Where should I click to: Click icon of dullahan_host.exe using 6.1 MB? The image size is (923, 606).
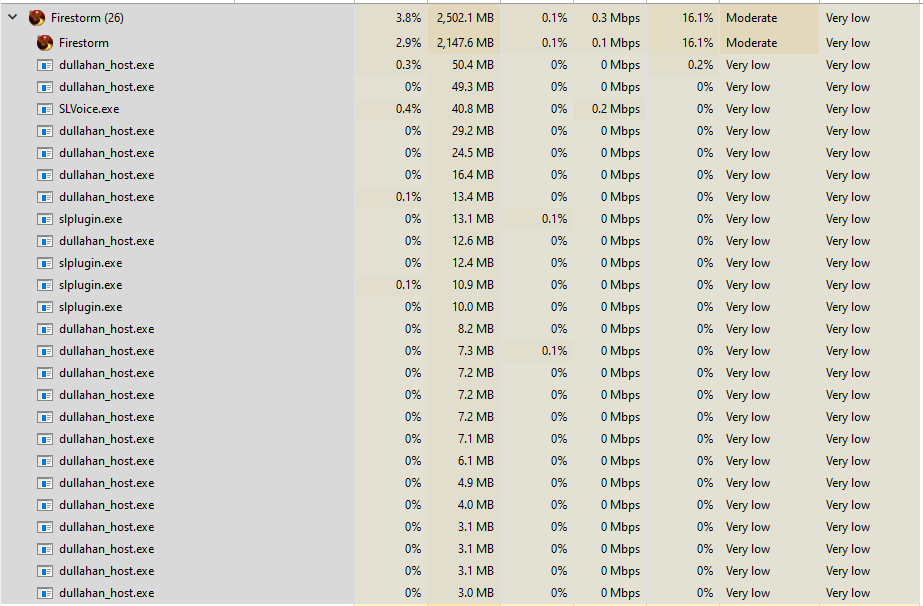(x=45, y=461)
